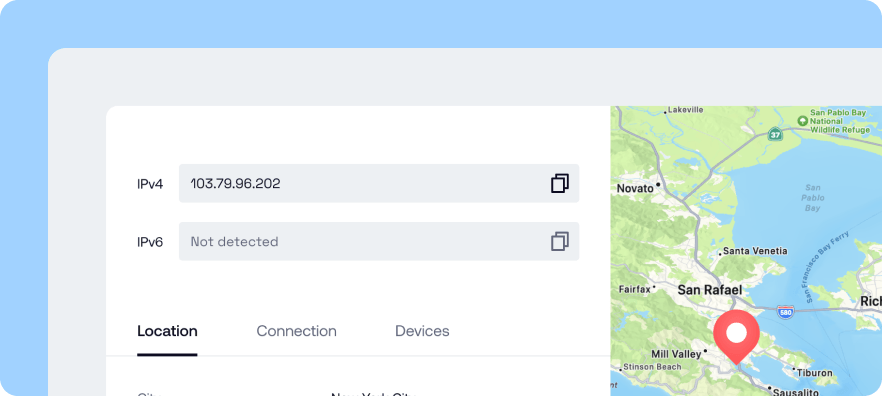Click San Pablo Bay National Wildlife Refuge label
Viewport: 882px width, 396px height.
[x=840, y=121]
